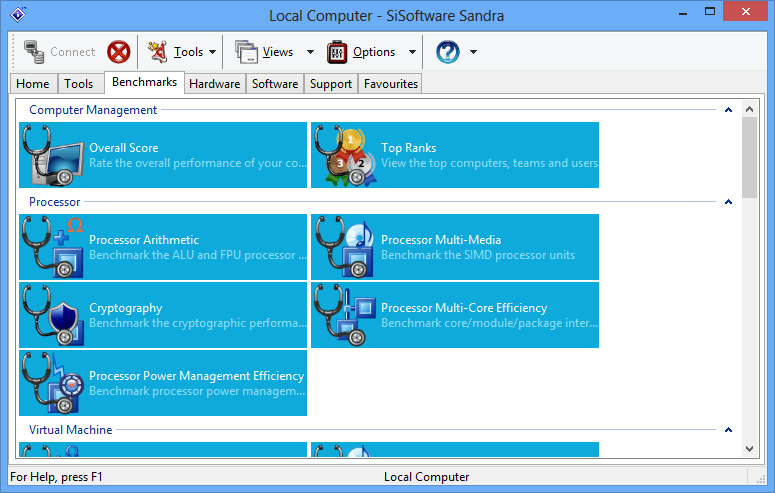Click 'Local Computer' status bar text

point(427,477)
